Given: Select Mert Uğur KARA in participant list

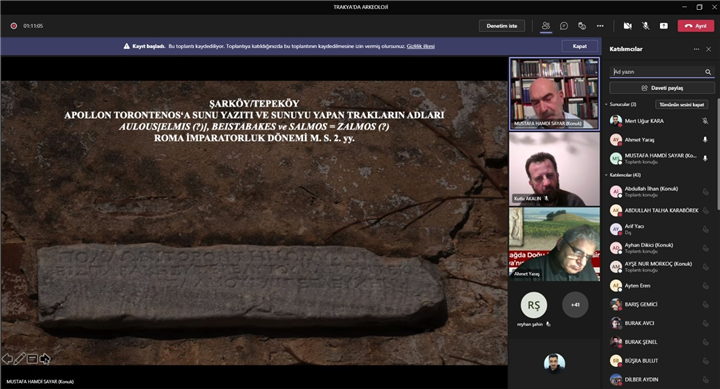Looking at the screenshot, I should tap(660, 121).
